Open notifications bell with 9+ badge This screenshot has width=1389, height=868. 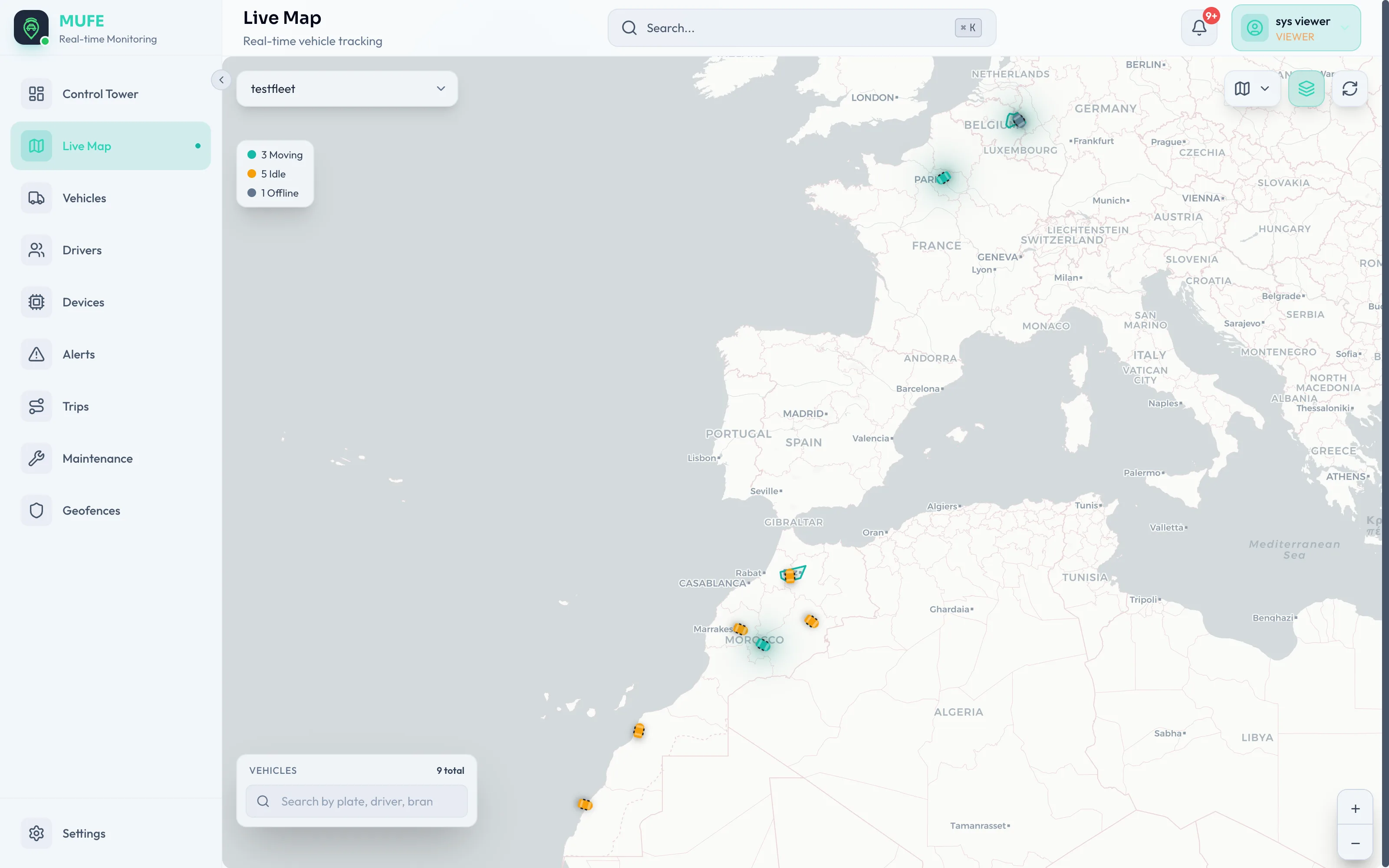[1199, 27]
